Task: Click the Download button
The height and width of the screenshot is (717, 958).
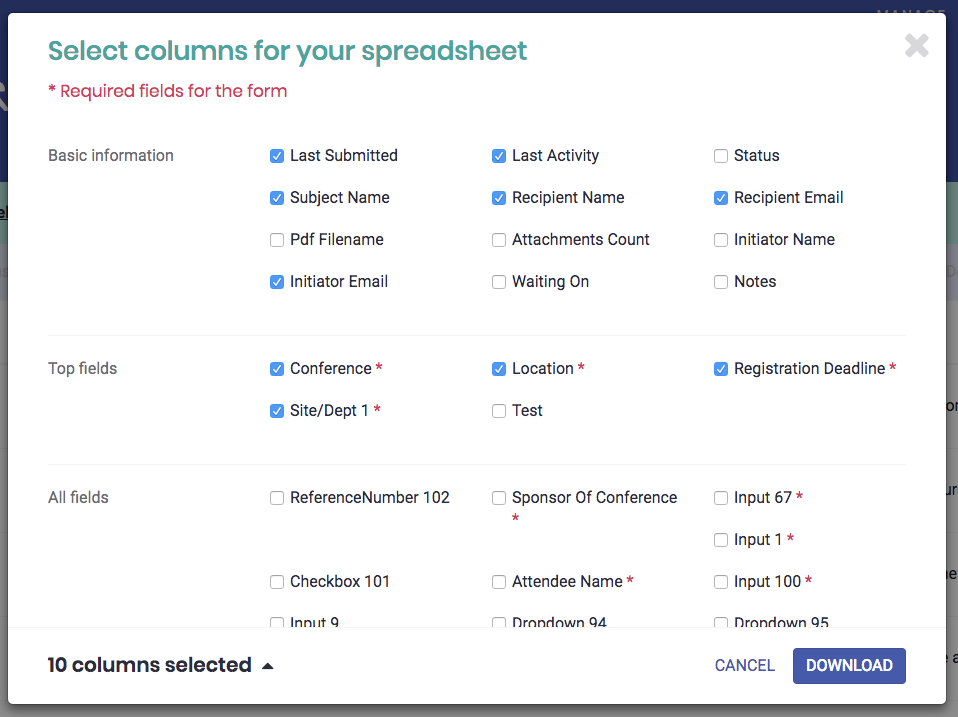Action: click(849, 665)
